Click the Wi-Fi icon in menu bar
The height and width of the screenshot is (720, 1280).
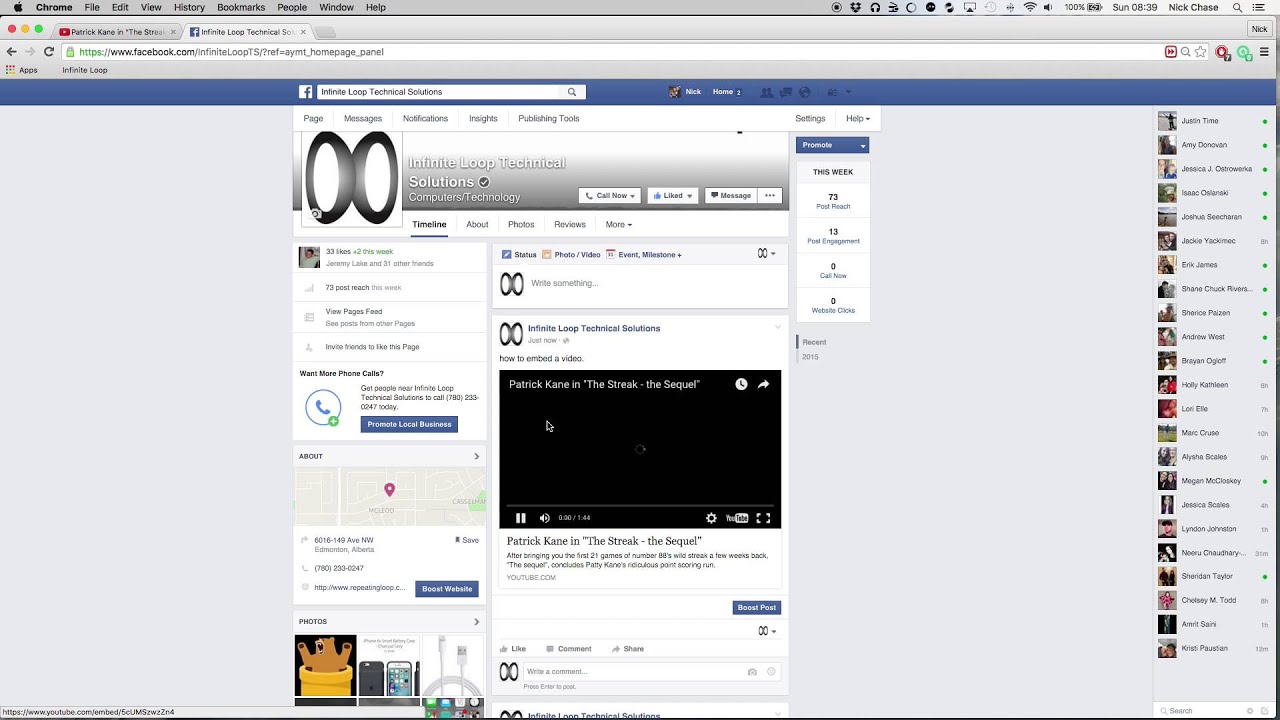1030,7
